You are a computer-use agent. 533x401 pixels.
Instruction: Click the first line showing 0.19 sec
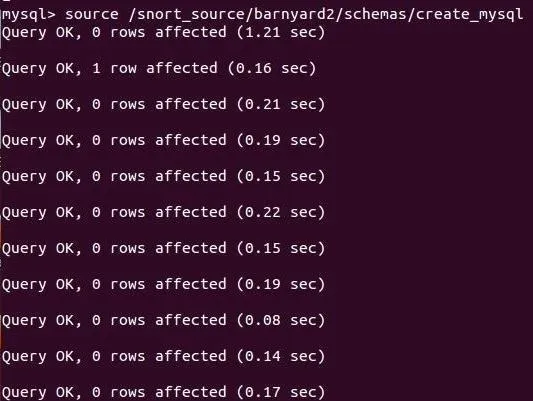(x=164, y=140)
